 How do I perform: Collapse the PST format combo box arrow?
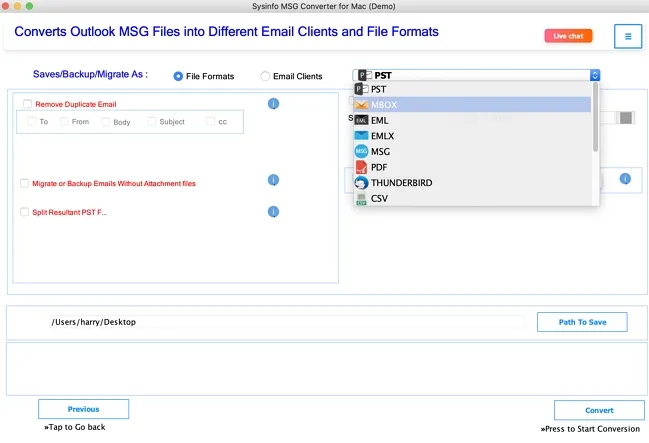point(595,75)
